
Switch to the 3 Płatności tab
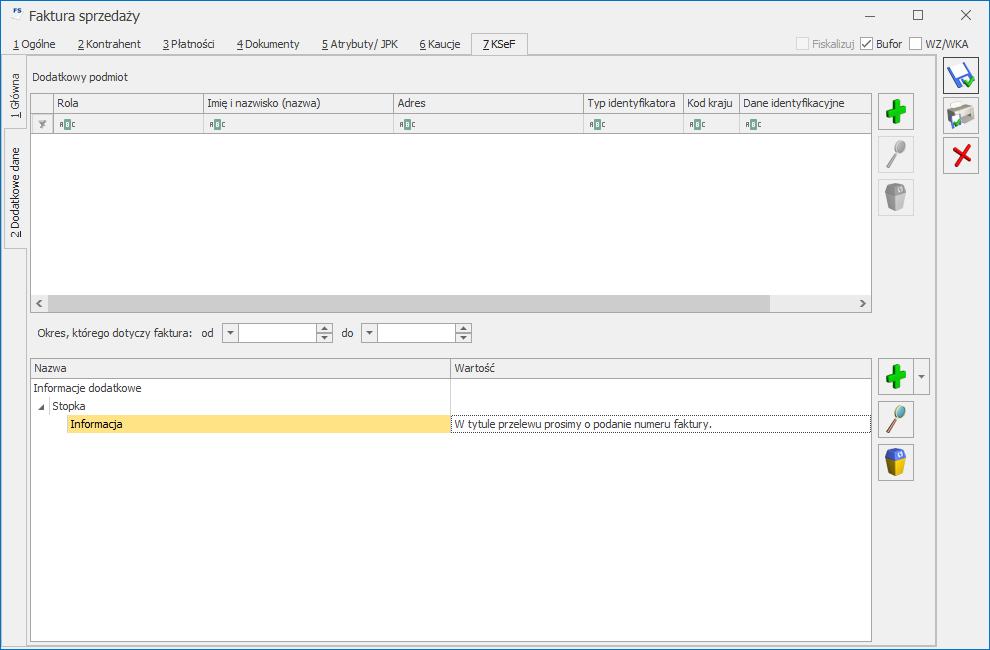click(x=188, y=44)
